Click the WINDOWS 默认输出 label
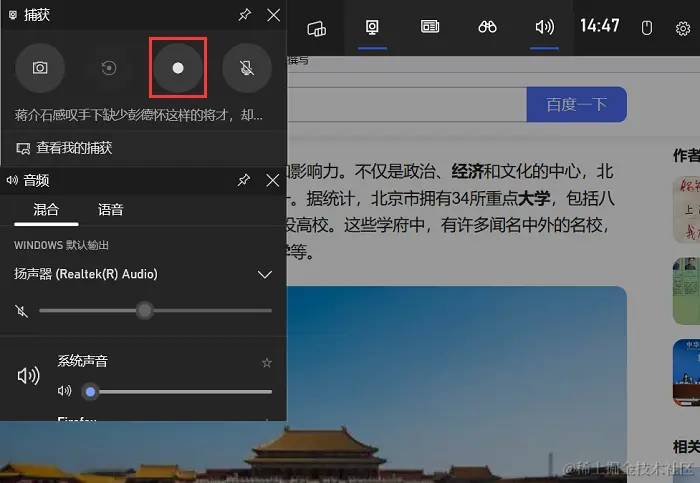The image size is (700, 483). [x=61, y=245]
